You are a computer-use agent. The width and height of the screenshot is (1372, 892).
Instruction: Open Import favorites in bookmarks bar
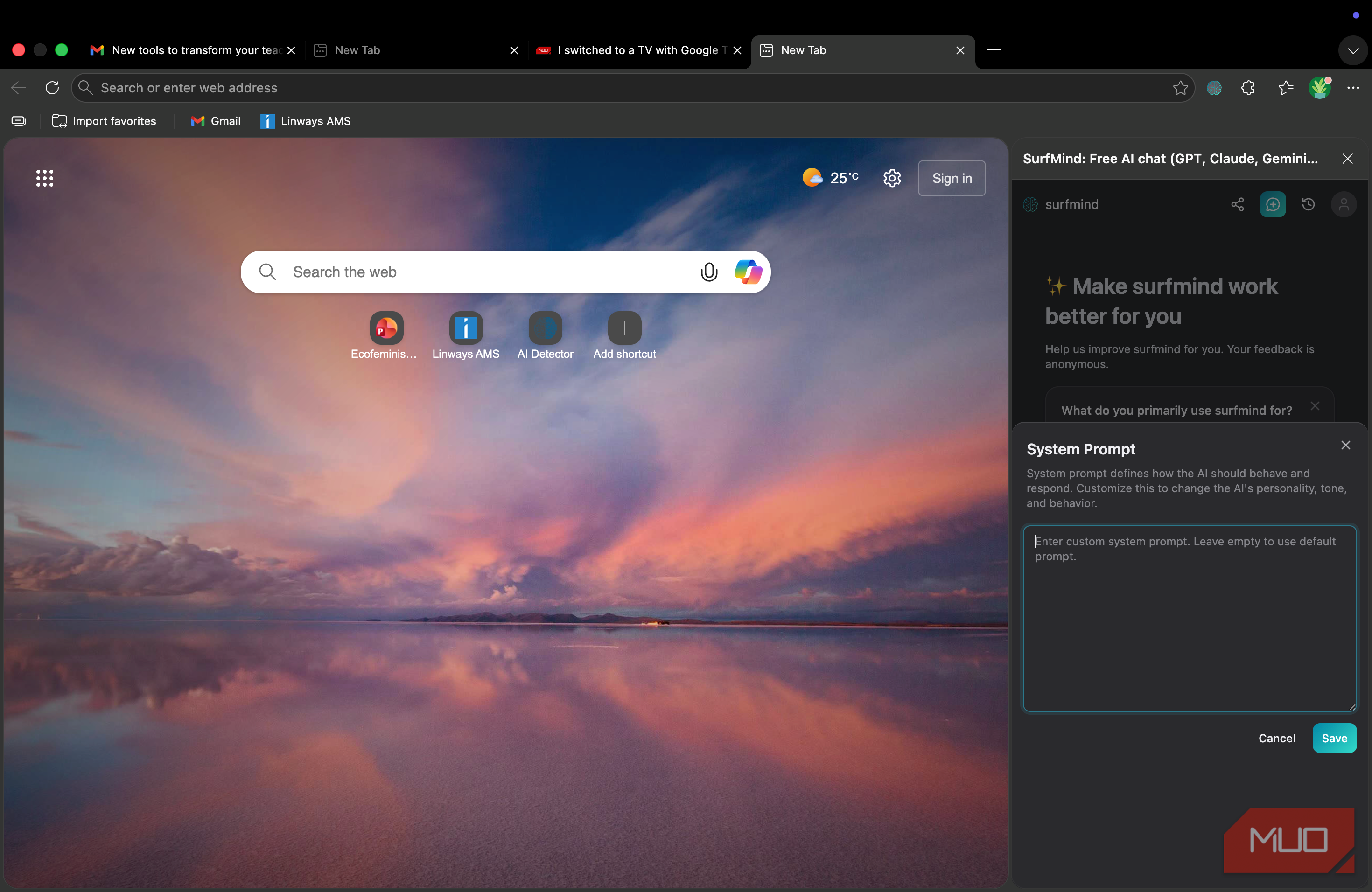105,121
